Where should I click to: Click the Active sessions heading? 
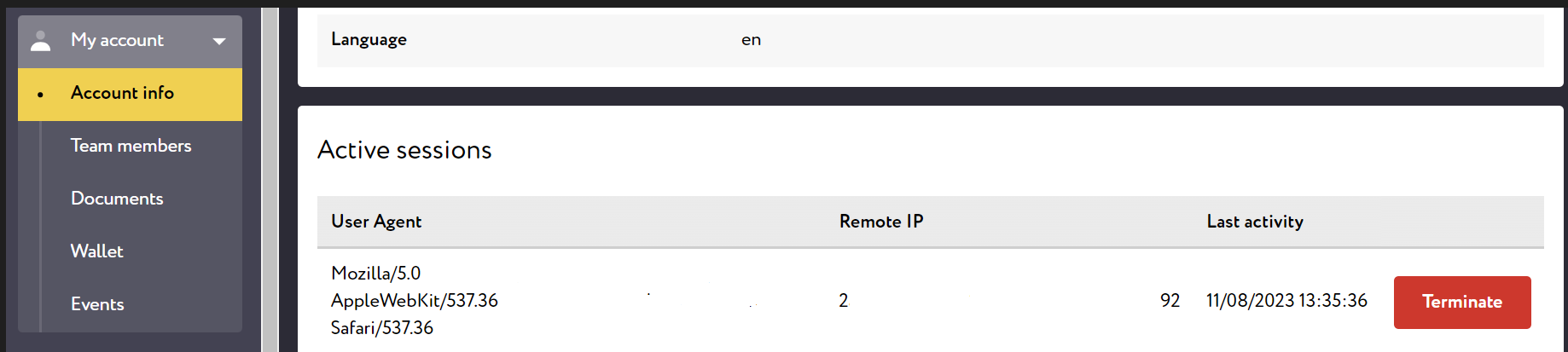404,150
